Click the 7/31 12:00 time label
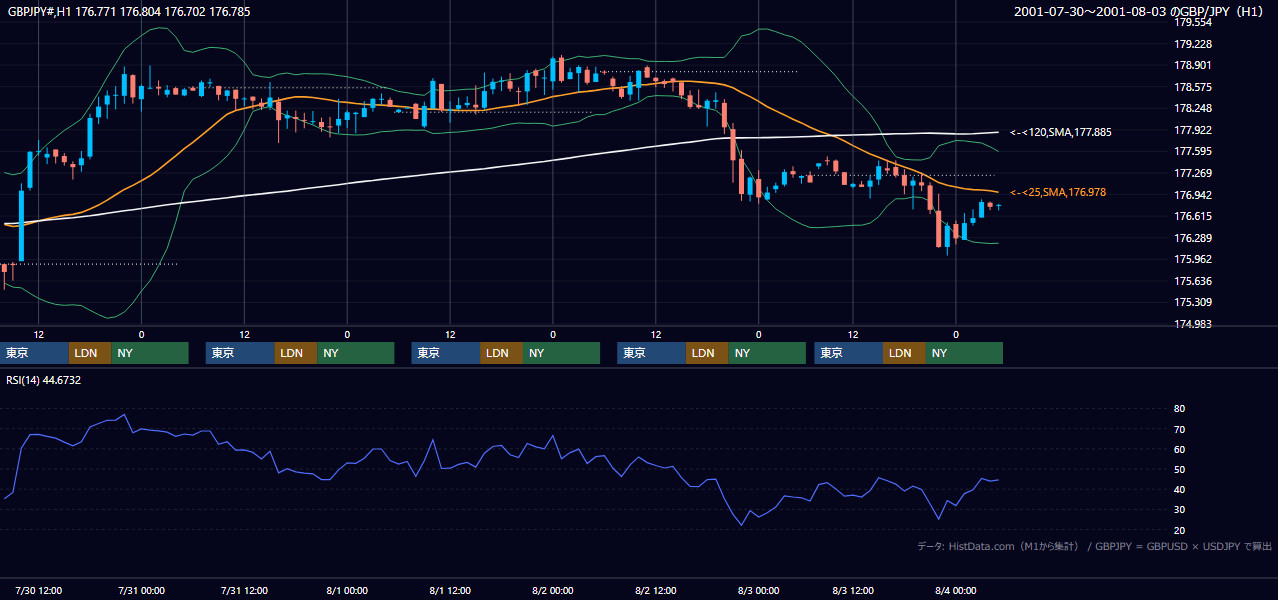This screenshot has height=600, width=1278. (x=244, y=590)
